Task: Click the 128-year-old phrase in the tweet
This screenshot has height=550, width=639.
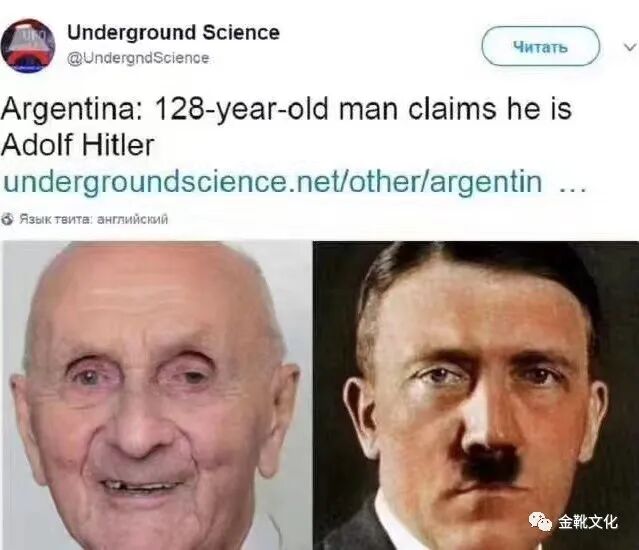Action: (241, 110)
